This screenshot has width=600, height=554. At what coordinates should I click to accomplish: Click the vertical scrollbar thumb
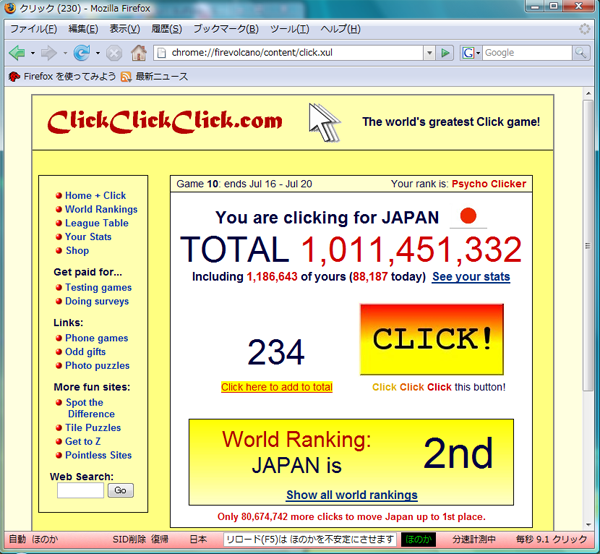click(588, 245)
